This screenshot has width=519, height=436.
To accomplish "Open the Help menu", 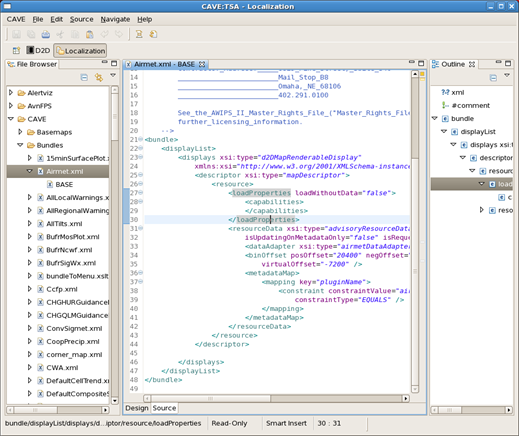I will (x=145, y=19).
